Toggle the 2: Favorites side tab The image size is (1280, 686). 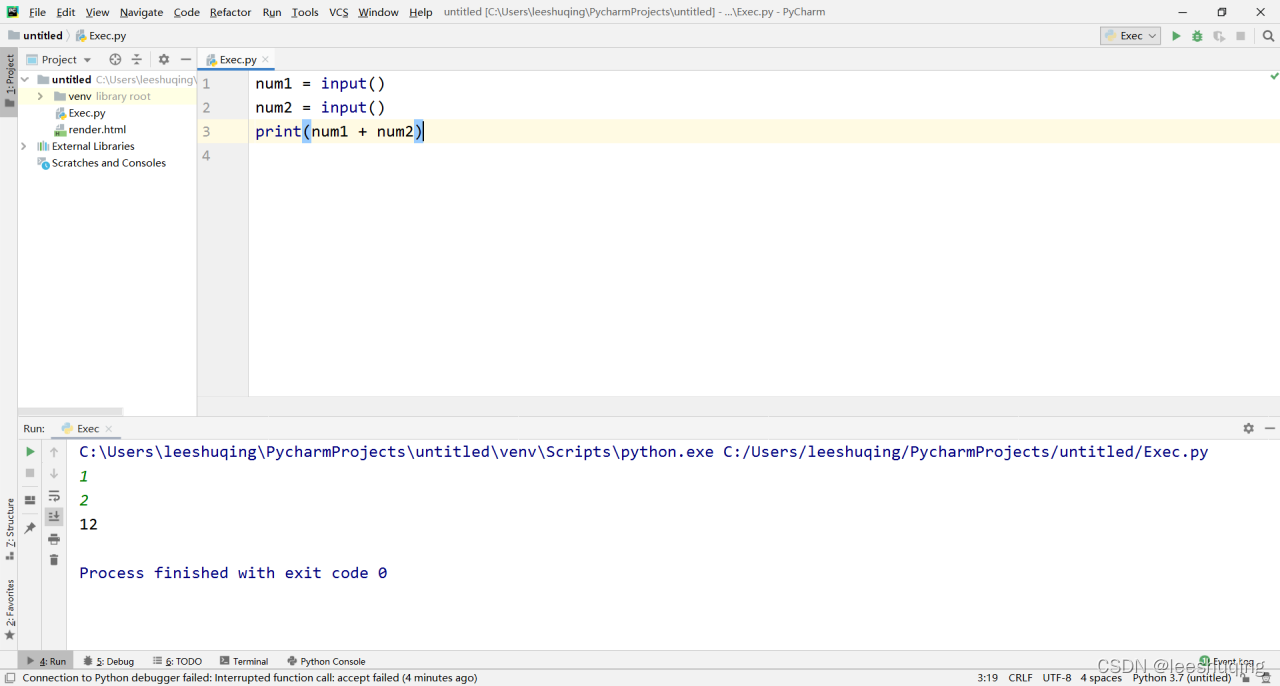click(x=9, y=609)
